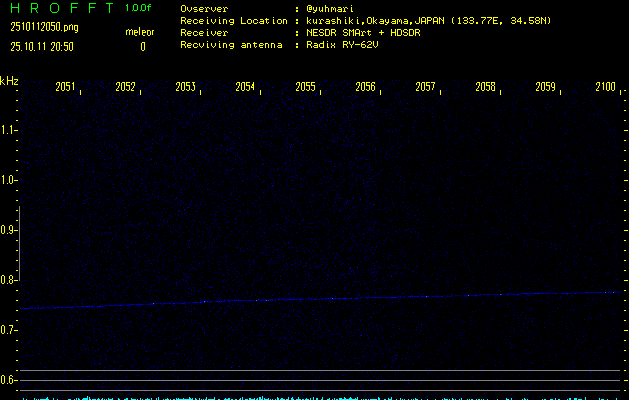Screen dimensions: 629x400
Task: Select the 2053 time marker
Action: pos(185,88)
